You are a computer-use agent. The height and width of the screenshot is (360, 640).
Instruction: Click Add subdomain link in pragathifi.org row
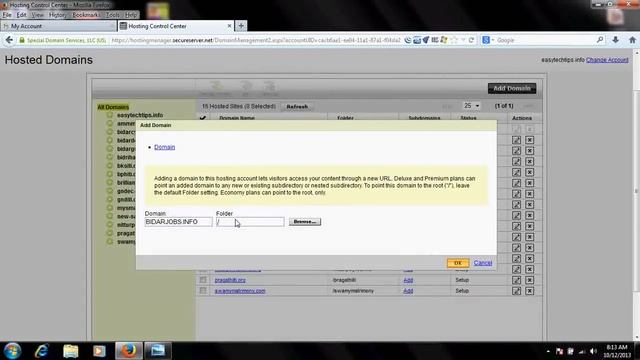click(408, 280)
